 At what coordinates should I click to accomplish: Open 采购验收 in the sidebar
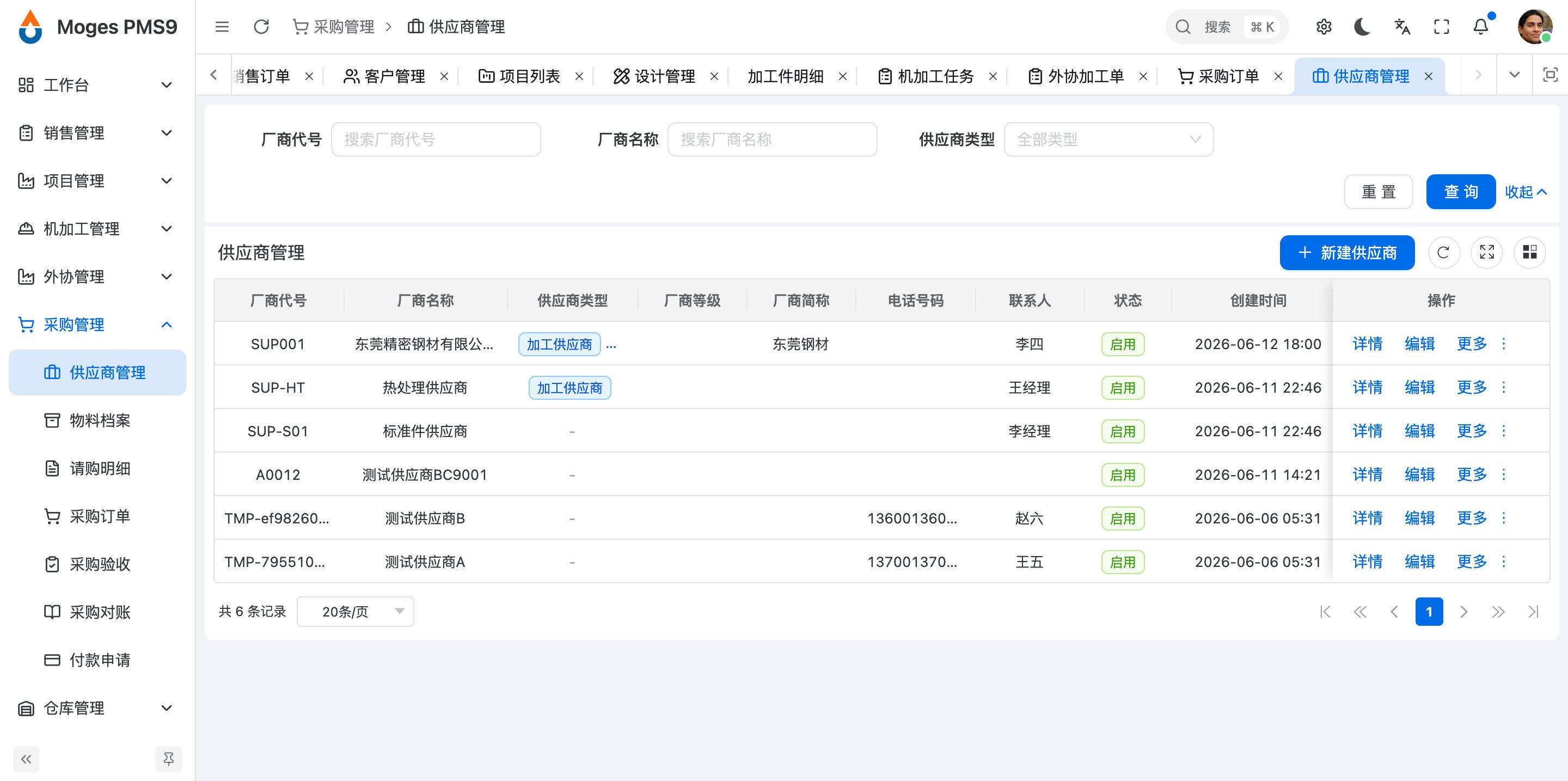(x=97, y=564)
